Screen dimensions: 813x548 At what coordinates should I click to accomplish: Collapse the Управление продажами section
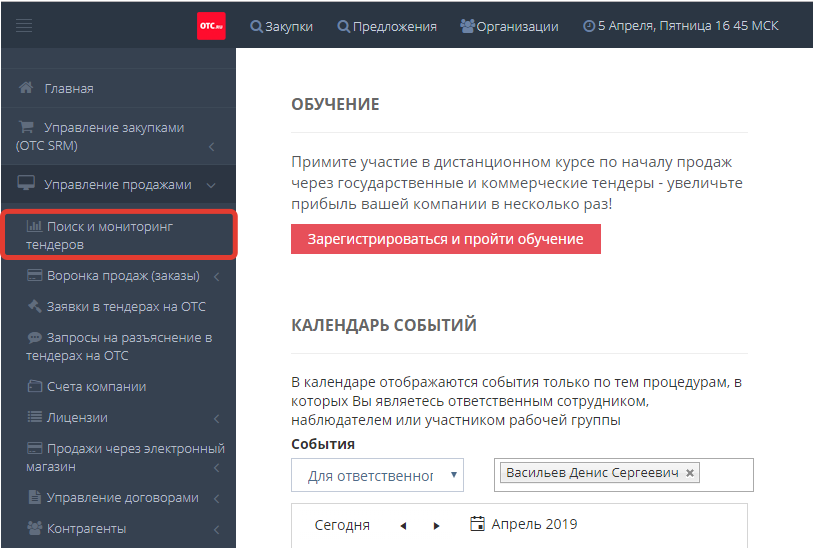pos(211,185)
